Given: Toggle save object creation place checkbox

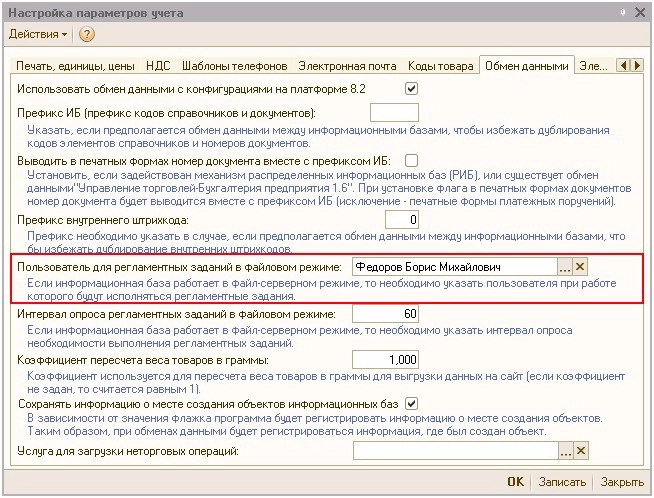Looking at the screenshot, I should coord(410,404).
